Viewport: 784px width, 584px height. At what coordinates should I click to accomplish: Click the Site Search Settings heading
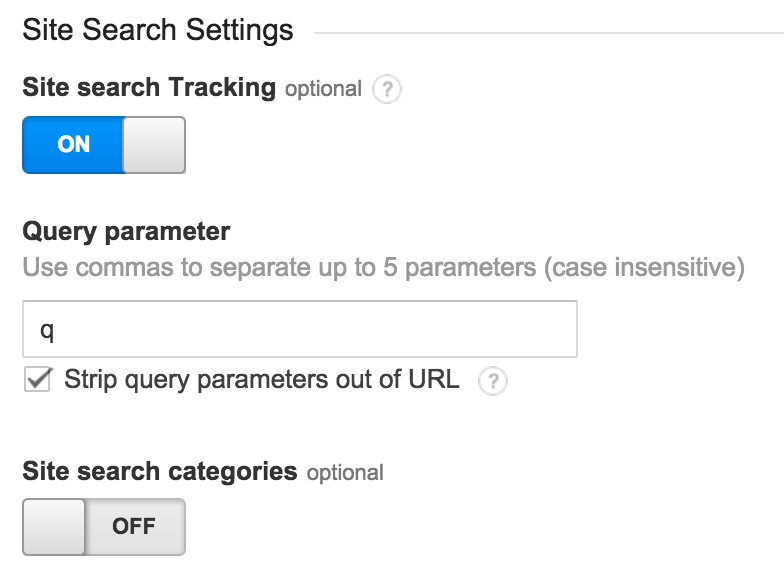pyautogui.click(x=158, y=30)
